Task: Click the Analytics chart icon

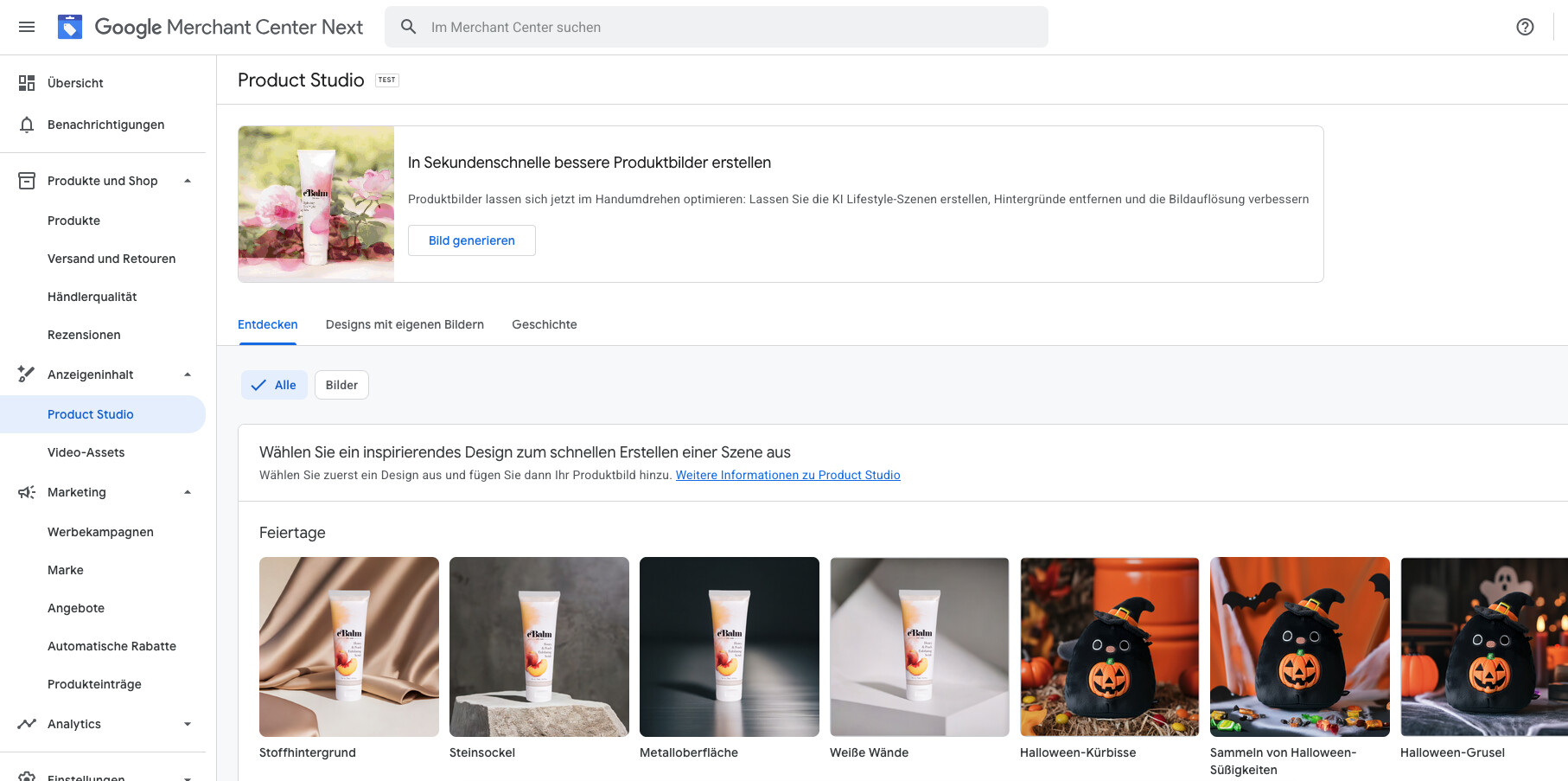Action: [x=27, y=724]
